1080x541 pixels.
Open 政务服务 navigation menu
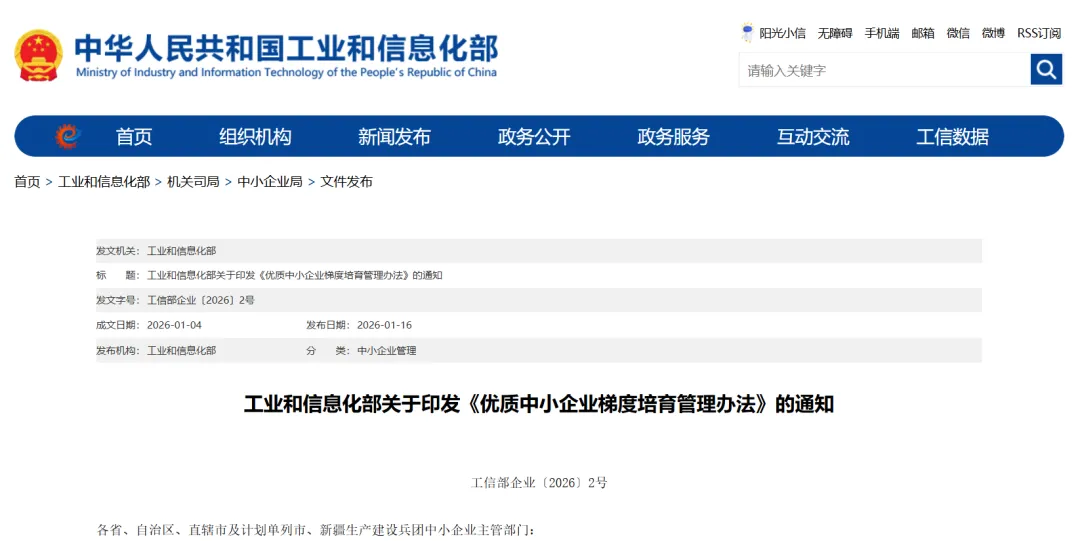coord(673,136)
